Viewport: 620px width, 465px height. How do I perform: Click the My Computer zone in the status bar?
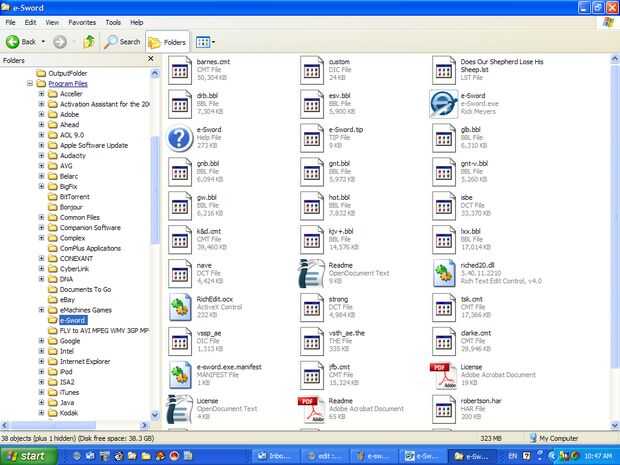[x=554, y=438]
